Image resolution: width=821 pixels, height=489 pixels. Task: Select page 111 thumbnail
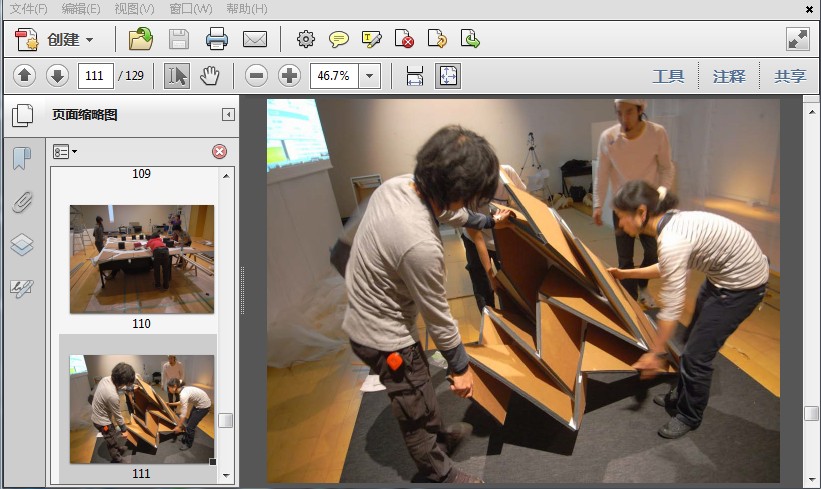[x=142, y=409]
